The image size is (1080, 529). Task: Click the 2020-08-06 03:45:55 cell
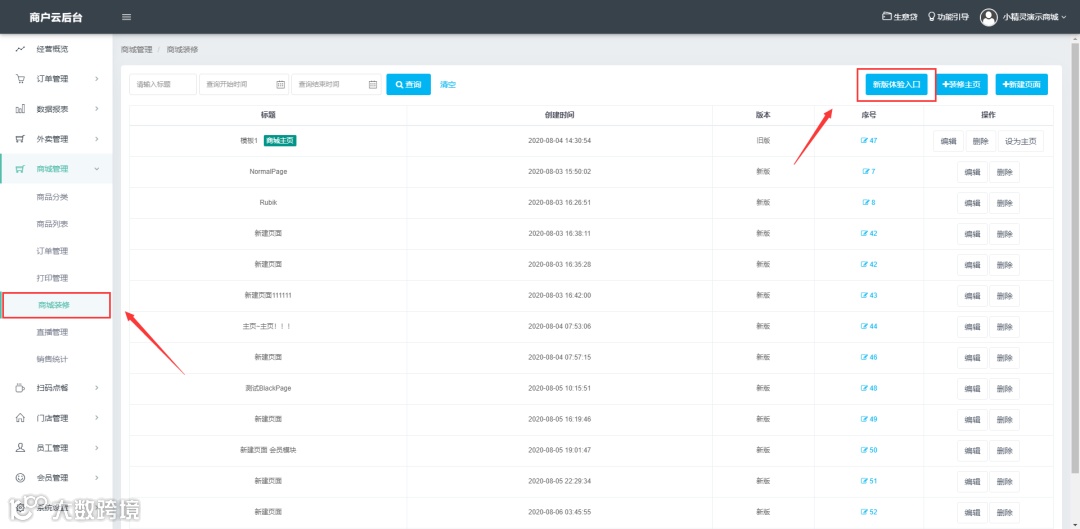tap(559, 512)
